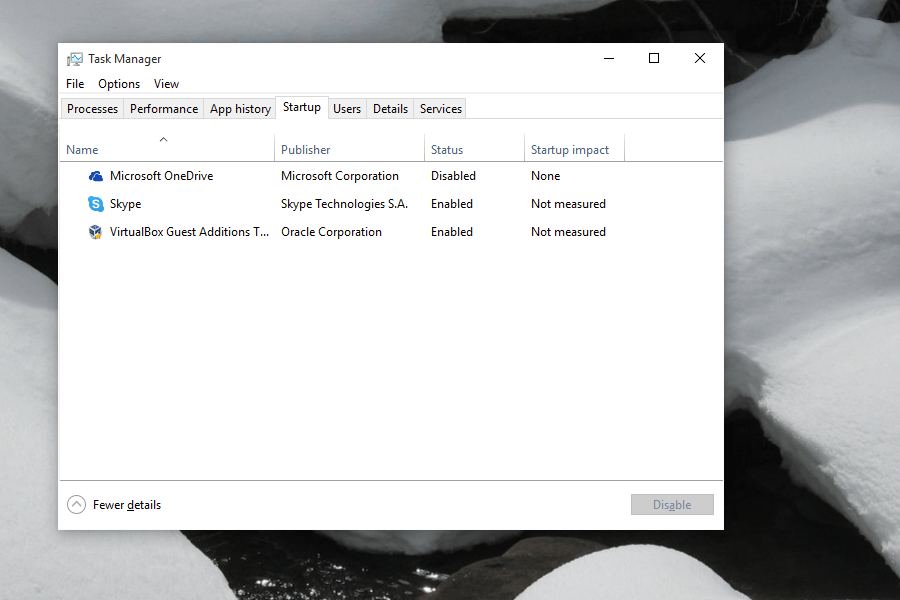Click Skype's Not measured impact value

click(x=568, y=204)
